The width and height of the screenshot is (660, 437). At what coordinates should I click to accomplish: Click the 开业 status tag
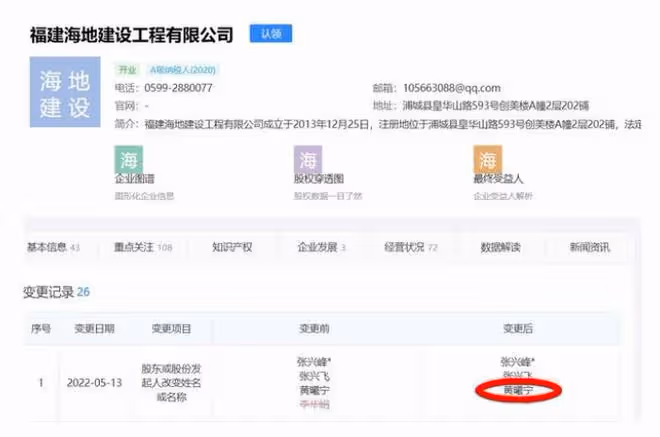[x=127, y=69]
